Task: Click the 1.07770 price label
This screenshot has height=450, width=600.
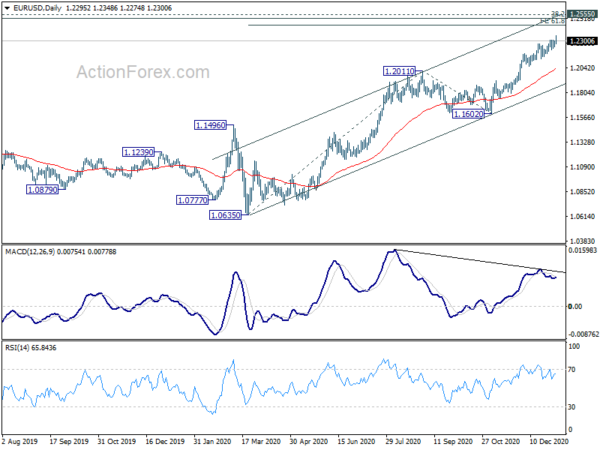Action: pyautogui.click(x=192, y=200)
